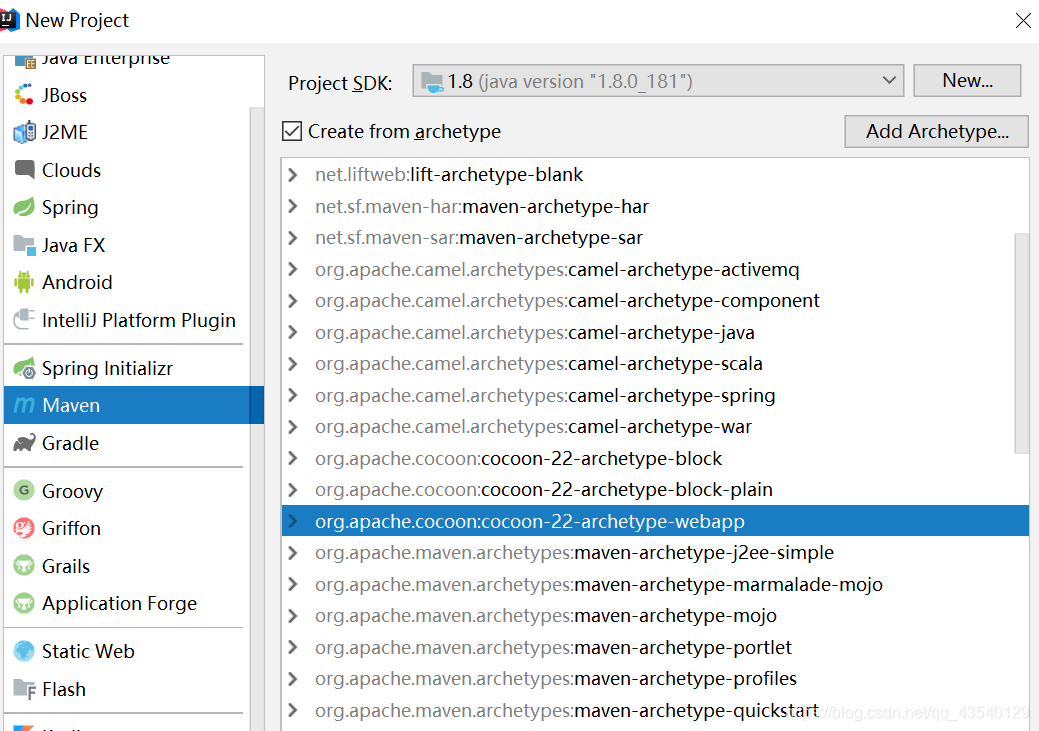This screenshot has height=731, width=1039.
Task: Click the New... SDK button
Action: [967, 80]
